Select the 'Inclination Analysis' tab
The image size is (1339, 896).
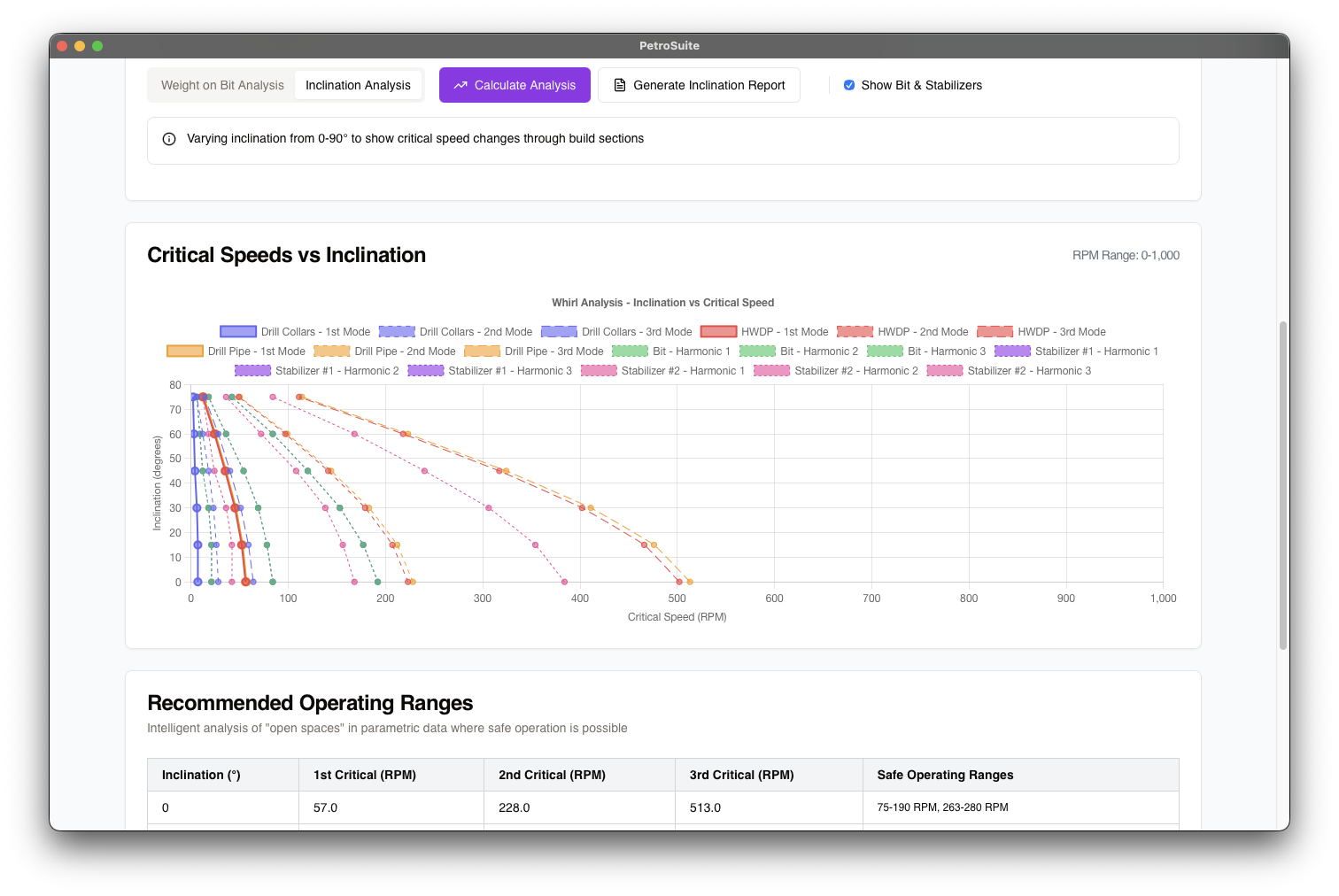[x=358, y=85]
